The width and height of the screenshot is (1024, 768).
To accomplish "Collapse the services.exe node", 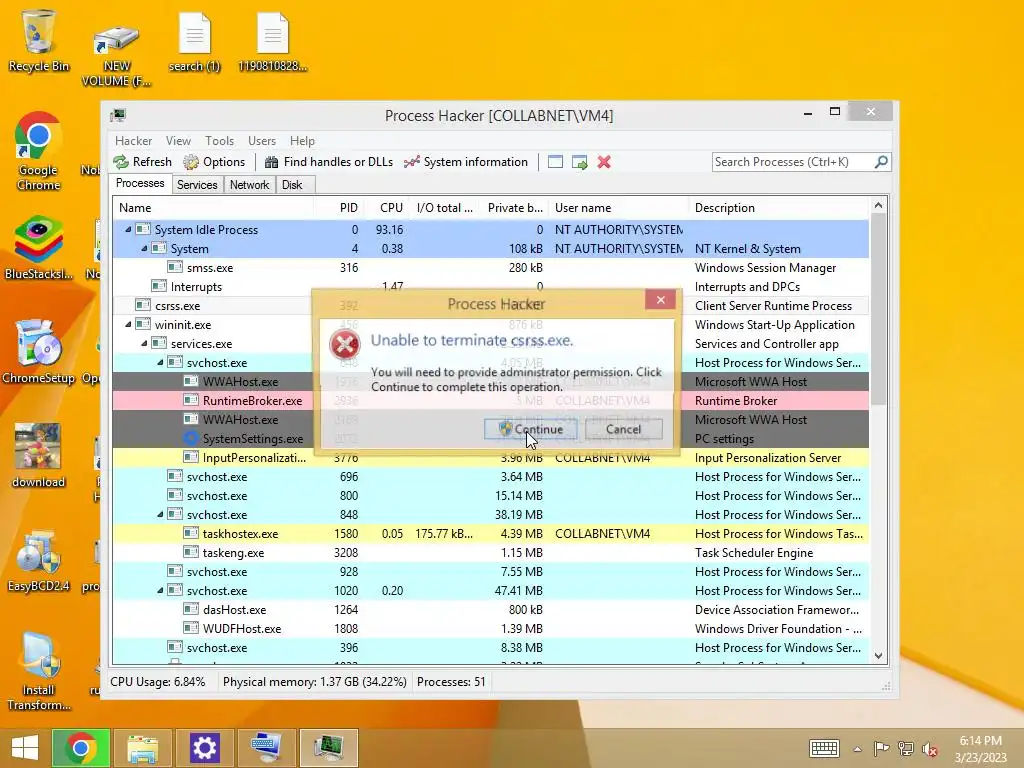I will tap(144, 343).
